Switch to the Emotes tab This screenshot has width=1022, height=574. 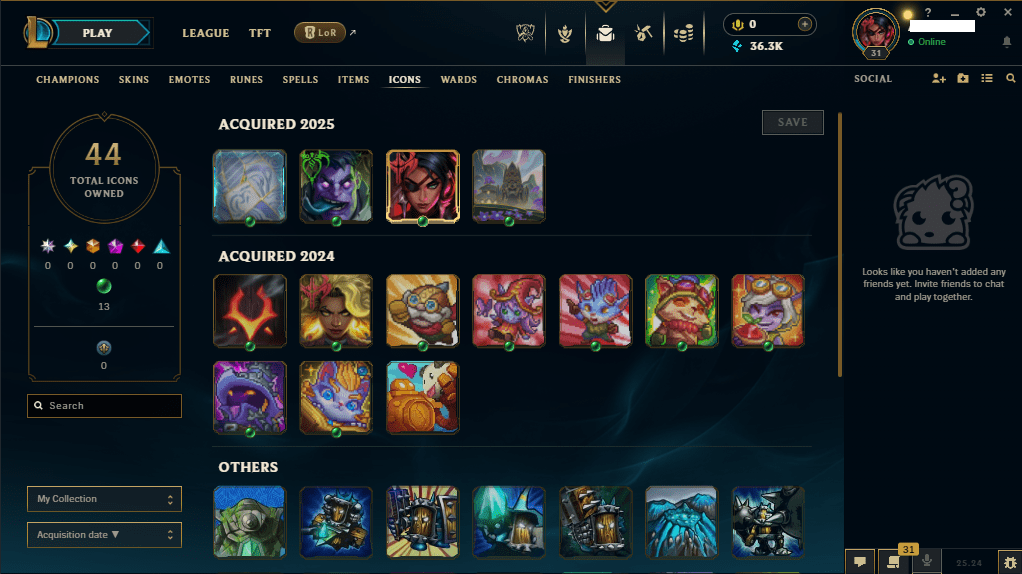pos(189,79)
